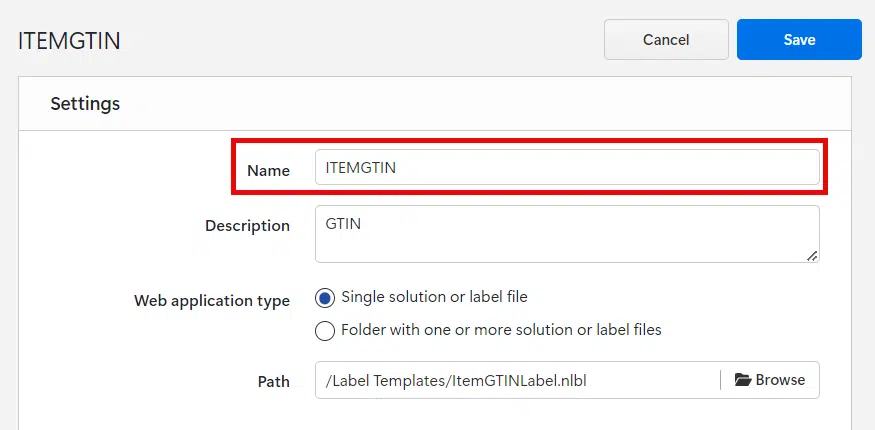Click the "Description" field label
875x430 pixels.
[247, 226]
